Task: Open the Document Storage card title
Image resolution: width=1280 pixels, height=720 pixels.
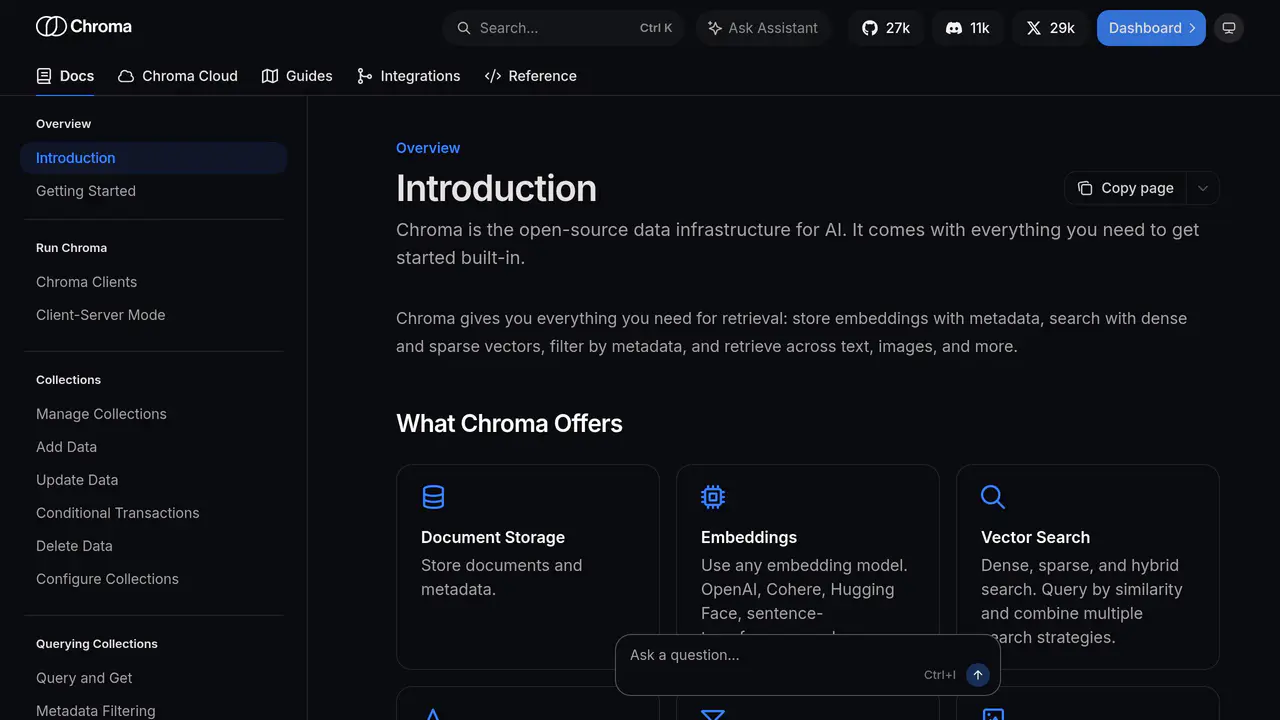Action: tap(493, 537)
